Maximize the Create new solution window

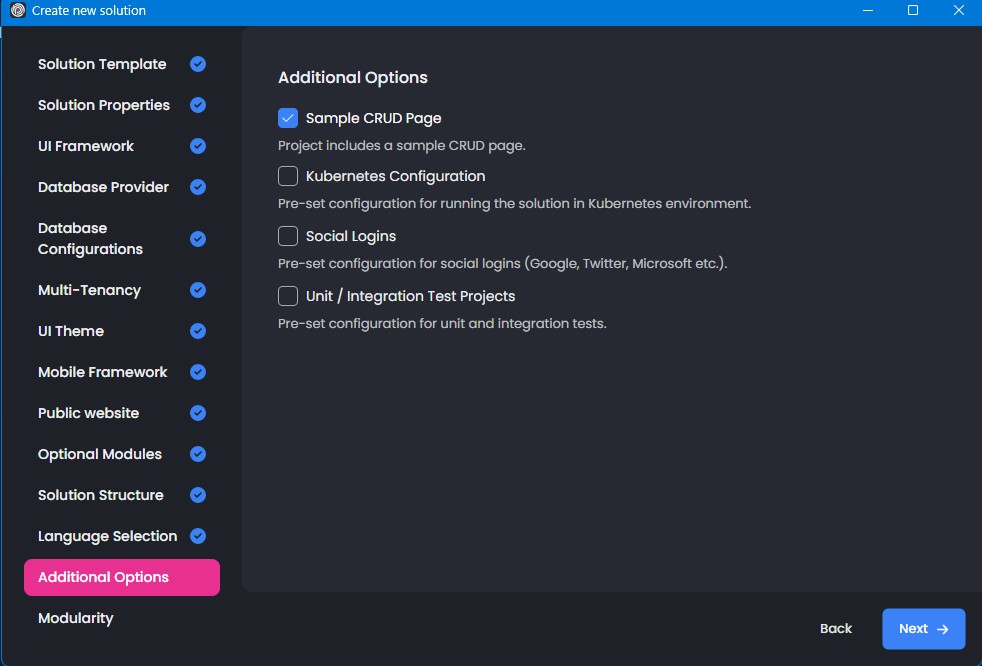tap(912, 11)
